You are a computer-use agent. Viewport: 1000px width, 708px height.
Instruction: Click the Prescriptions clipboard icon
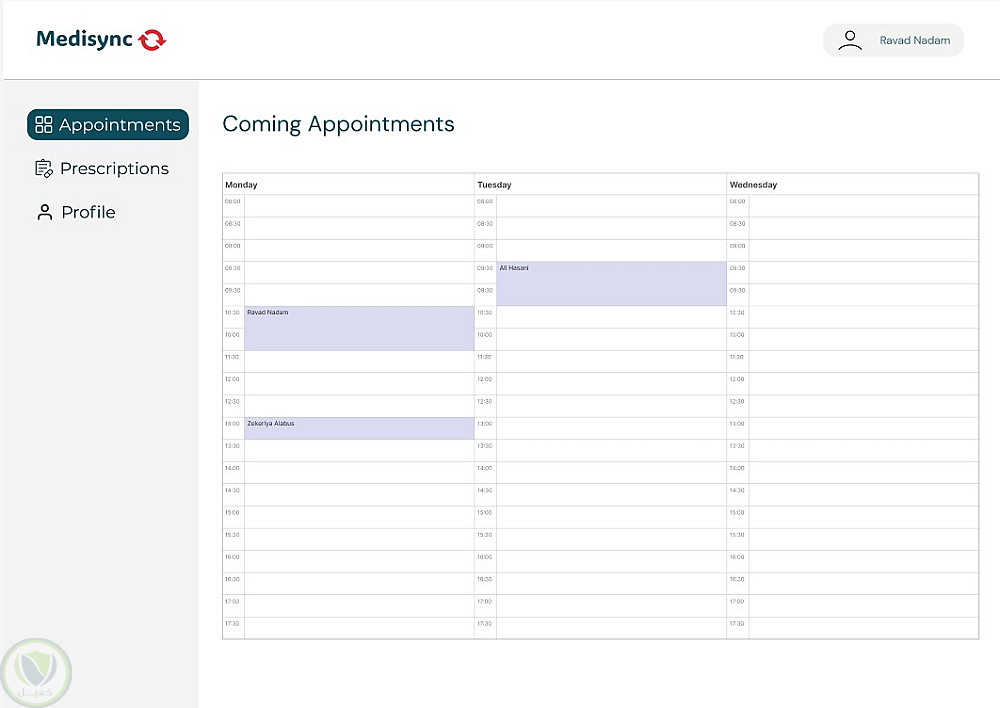point(44,169)
